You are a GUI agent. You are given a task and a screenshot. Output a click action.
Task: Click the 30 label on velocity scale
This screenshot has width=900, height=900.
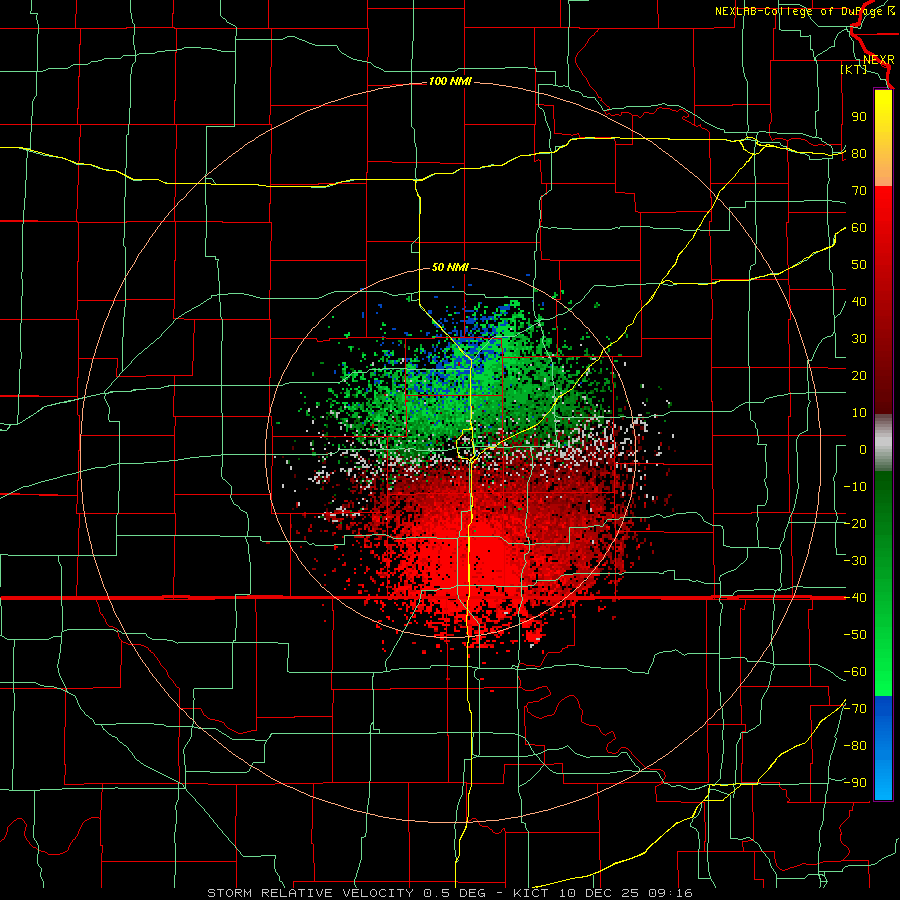(x=859, y=339)
